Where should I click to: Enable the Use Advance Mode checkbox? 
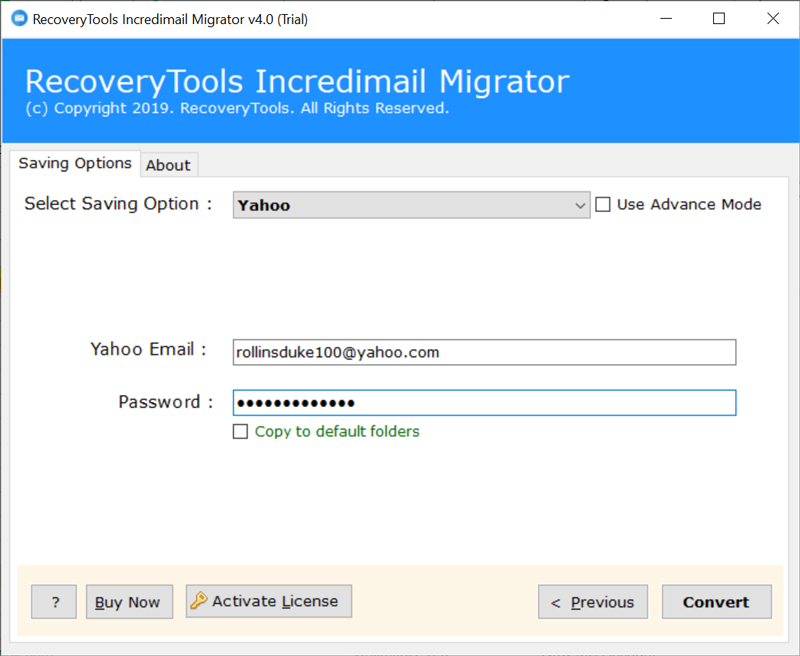click(x=603, y=205)
